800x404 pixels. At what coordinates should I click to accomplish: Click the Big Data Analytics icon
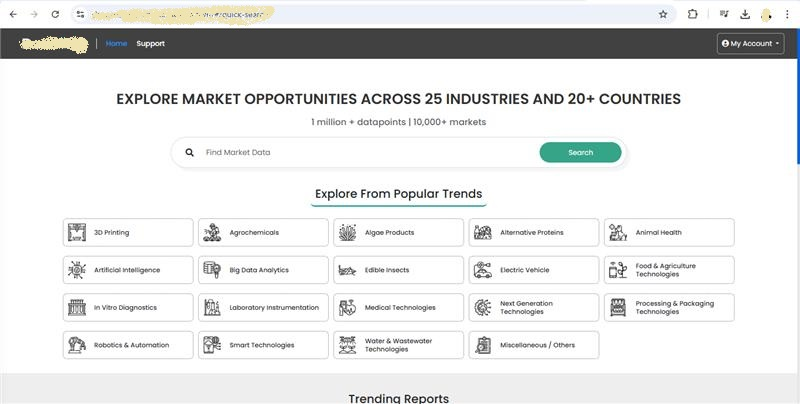point(211,270)
